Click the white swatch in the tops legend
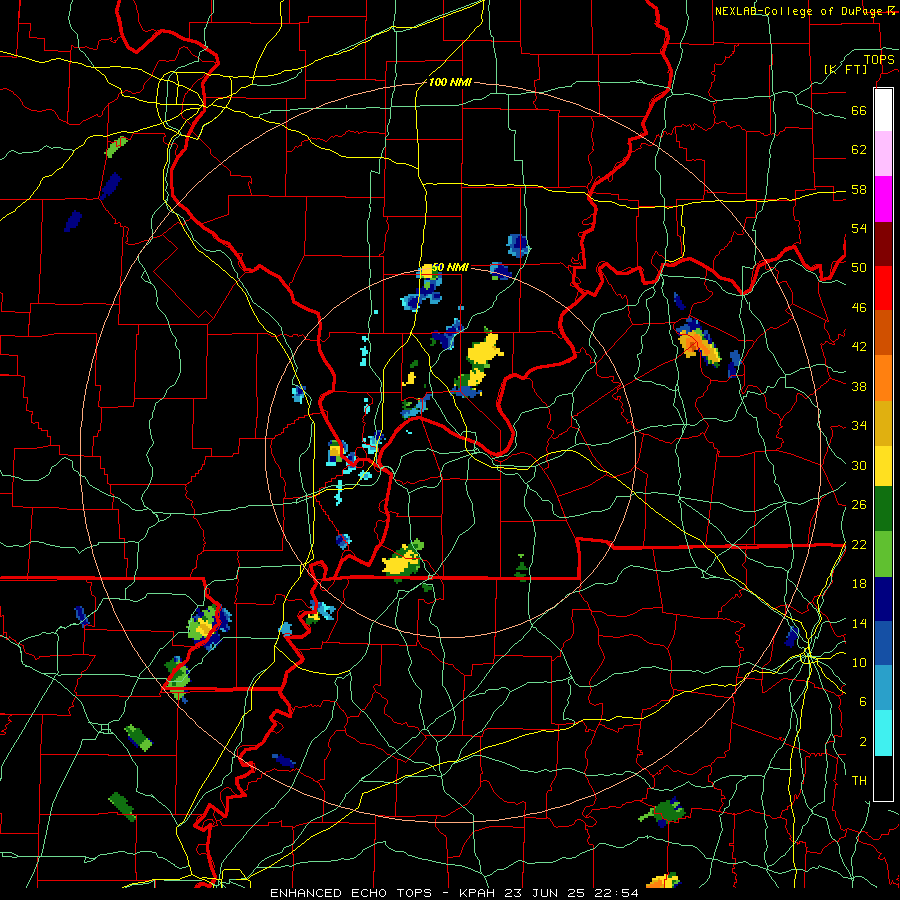 click(x=883, y=110)
